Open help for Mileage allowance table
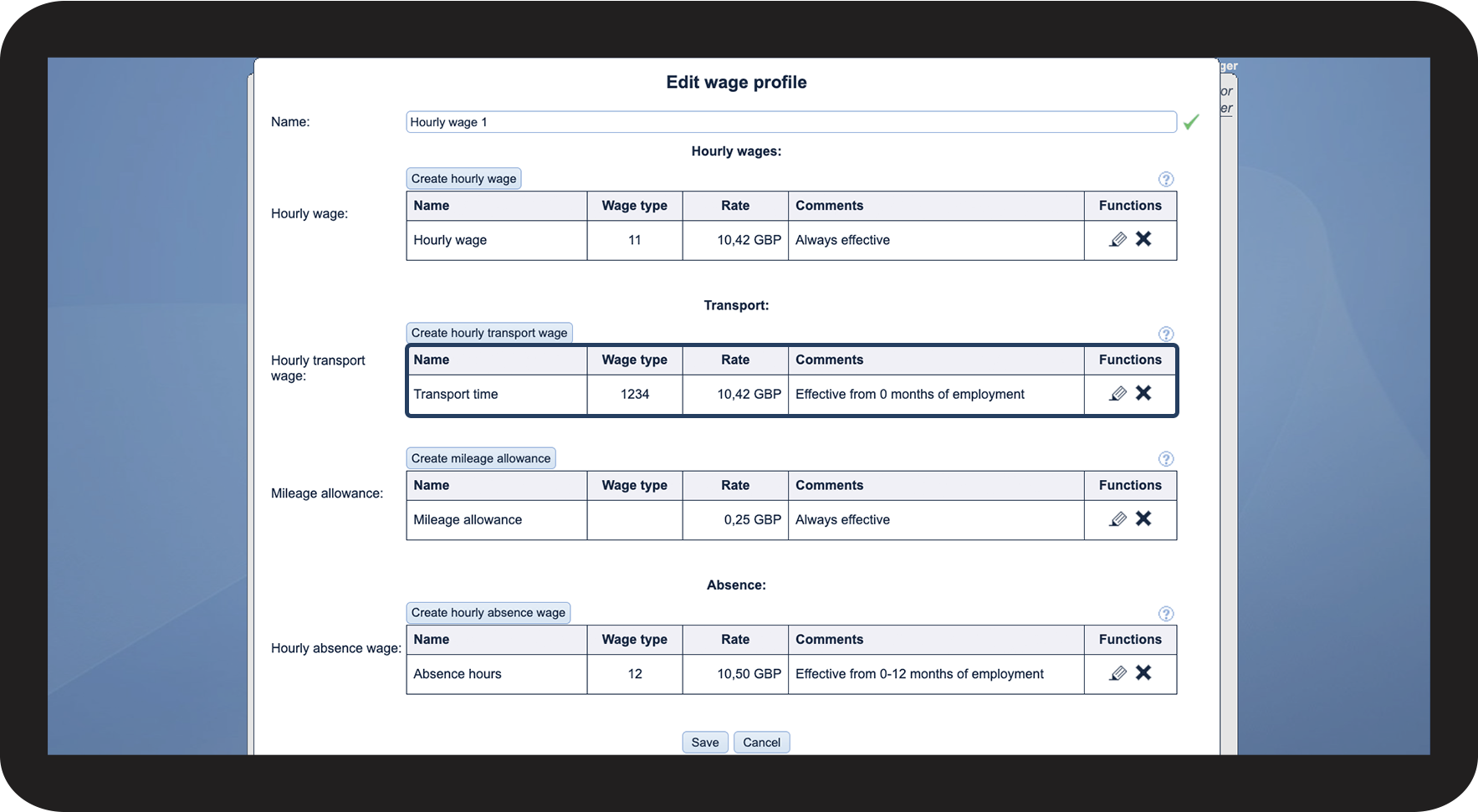This screenshot has height=812, width=1478. [1166, 459]
